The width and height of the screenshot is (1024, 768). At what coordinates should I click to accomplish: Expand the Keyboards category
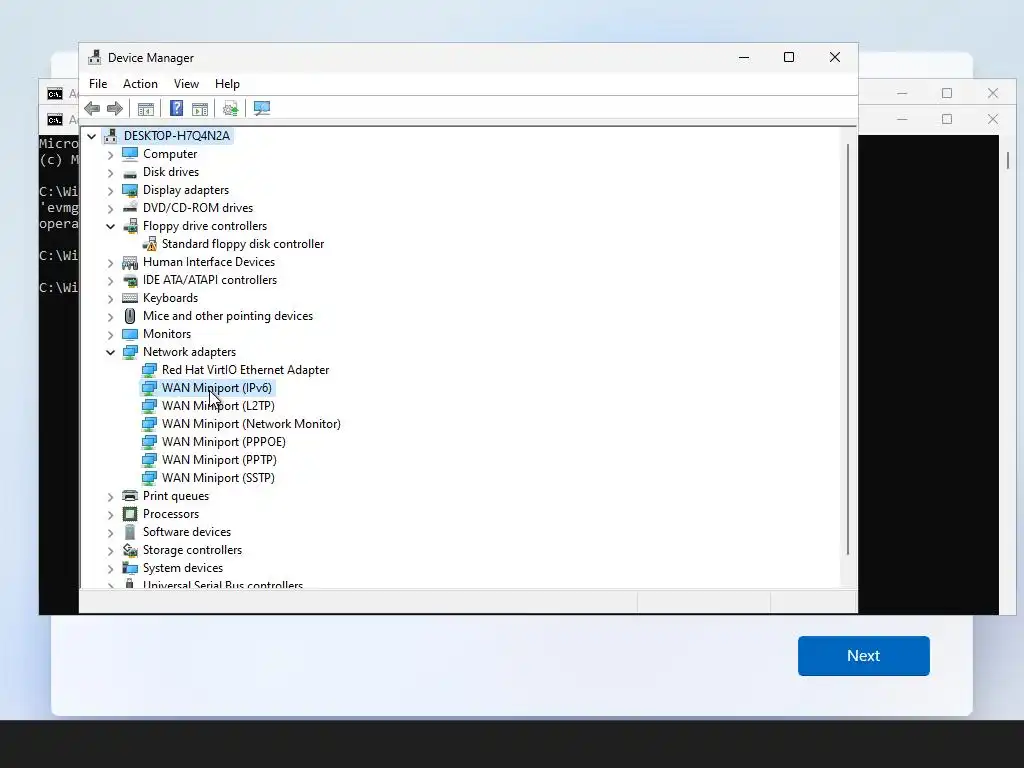point(110,298)
